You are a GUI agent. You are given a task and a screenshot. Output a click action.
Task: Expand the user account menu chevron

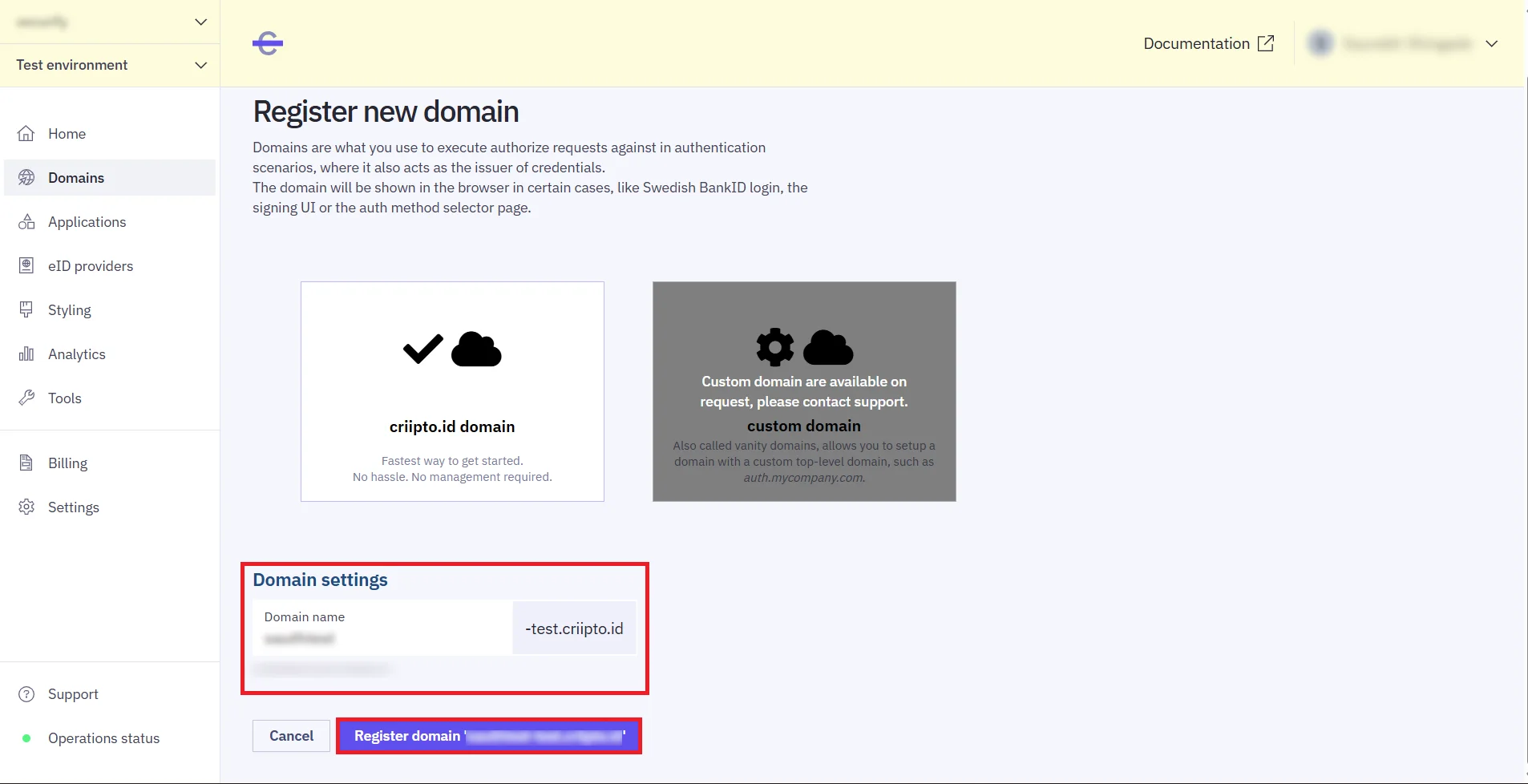pyautogui.click(x=1491, y=43)
